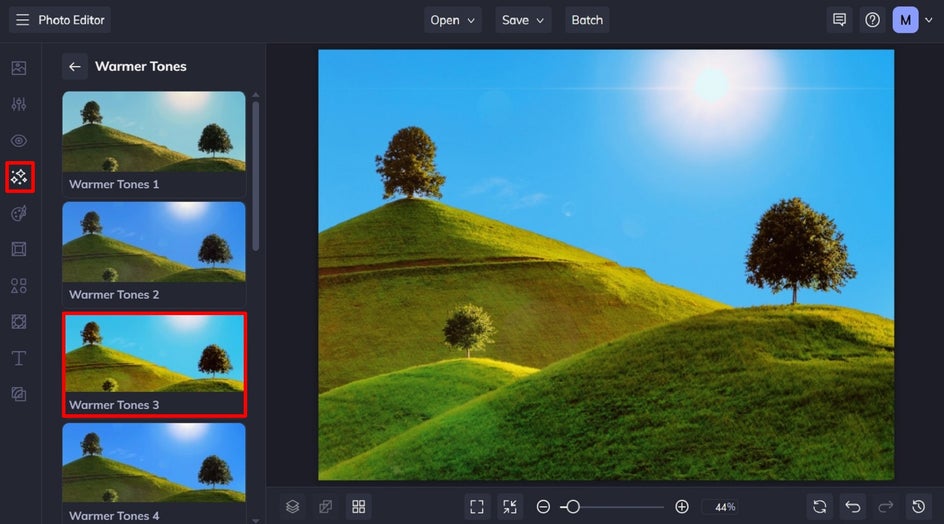The width and height of the screenshot is (944, 524).
Task: Open the Frames tool in sidebar
Action: (x=19, y=249)
